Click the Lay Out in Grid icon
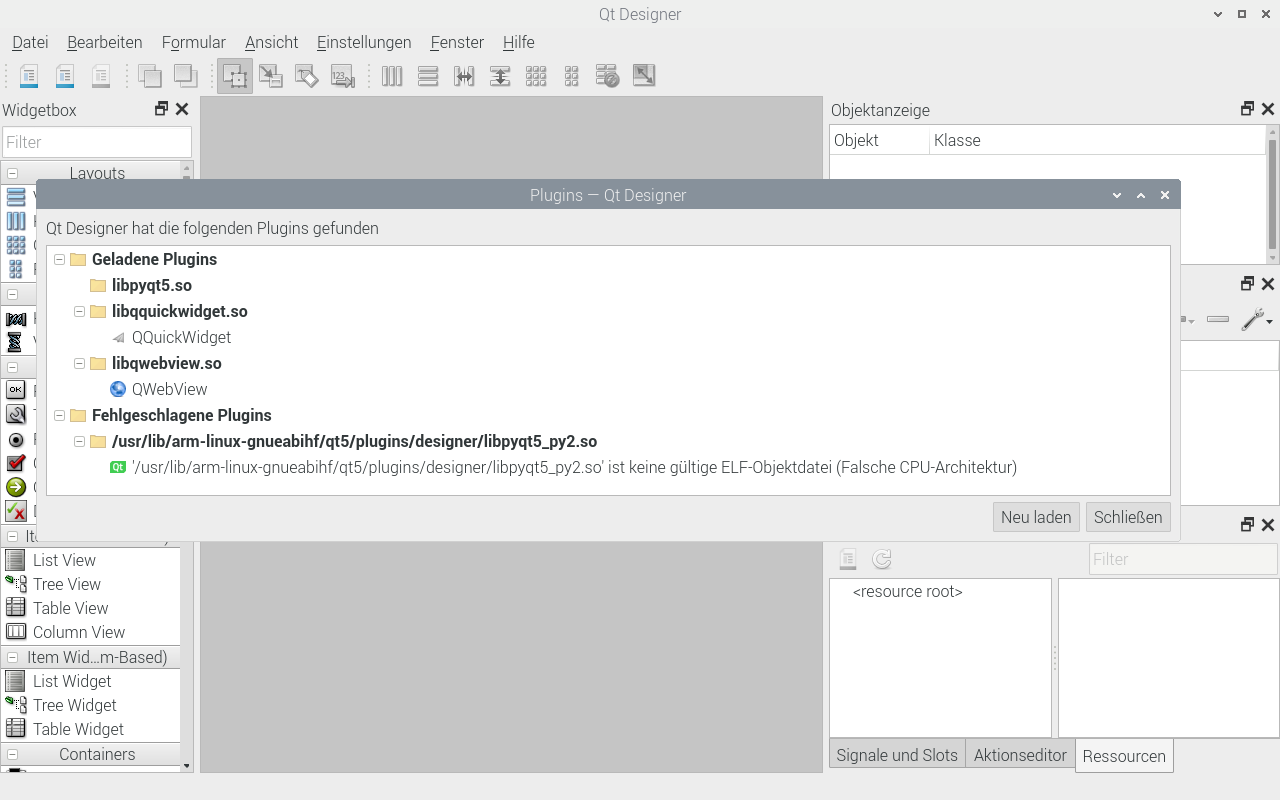Image resolution: width=1280 pixels, height=800 pixels. pyautogui.click(x=536, y=76)
